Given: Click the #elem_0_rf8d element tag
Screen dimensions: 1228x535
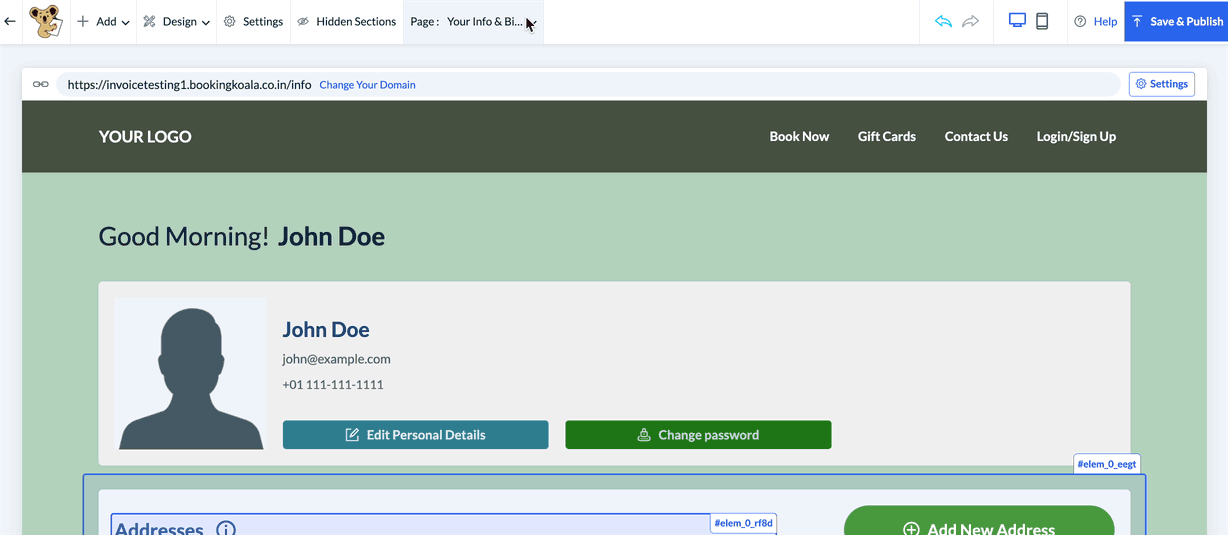Looking at the screenshot, I should [743, 523].
